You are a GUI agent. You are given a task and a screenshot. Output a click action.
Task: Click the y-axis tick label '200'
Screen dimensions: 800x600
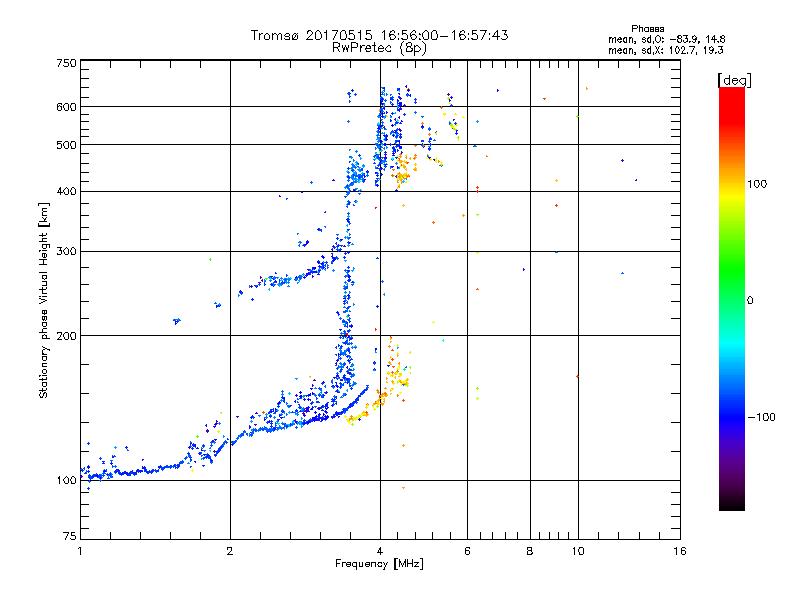click(x=66, y=336)
